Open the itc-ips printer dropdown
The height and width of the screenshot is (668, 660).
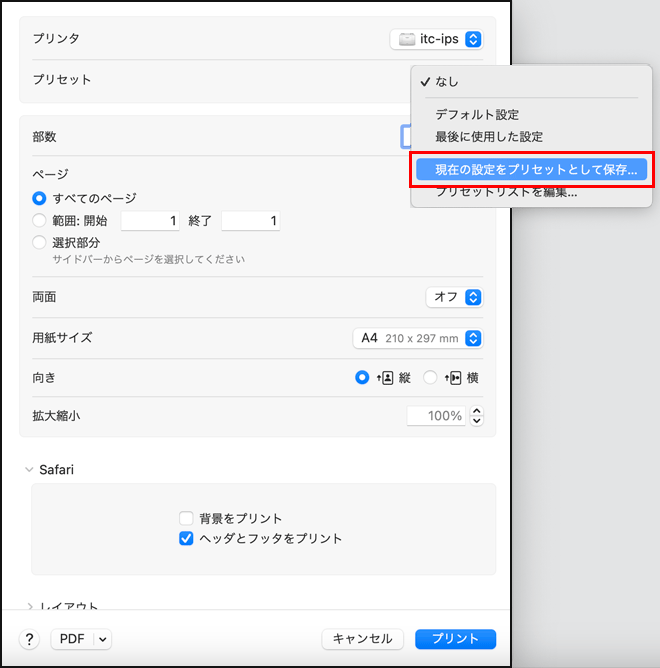coord(437,39)
